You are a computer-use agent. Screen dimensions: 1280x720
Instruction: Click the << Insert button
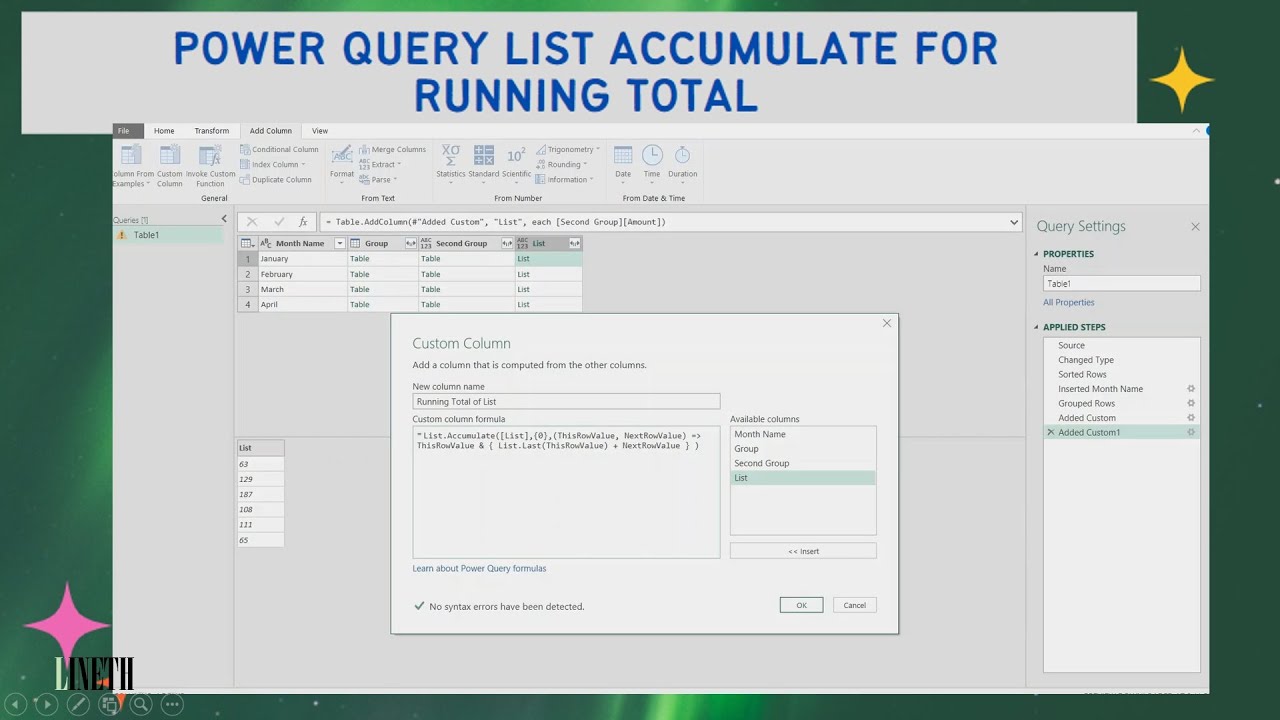coord(803,551)
